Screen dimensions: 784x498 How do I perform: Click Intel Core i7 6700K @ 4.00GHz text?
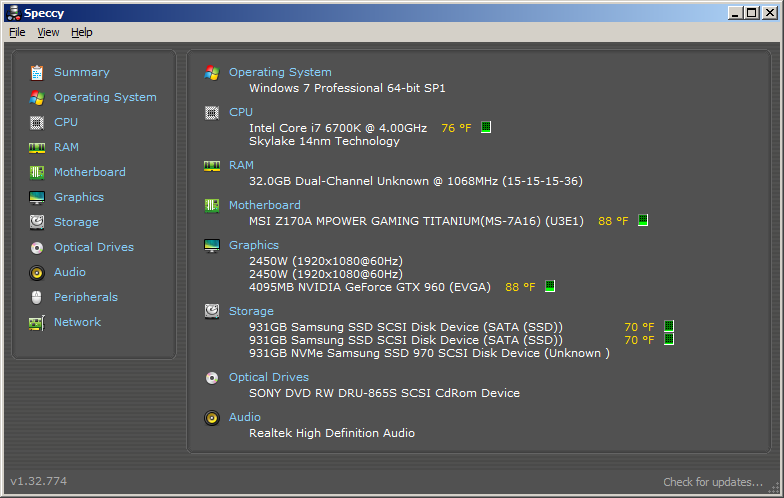coord(338,128)
